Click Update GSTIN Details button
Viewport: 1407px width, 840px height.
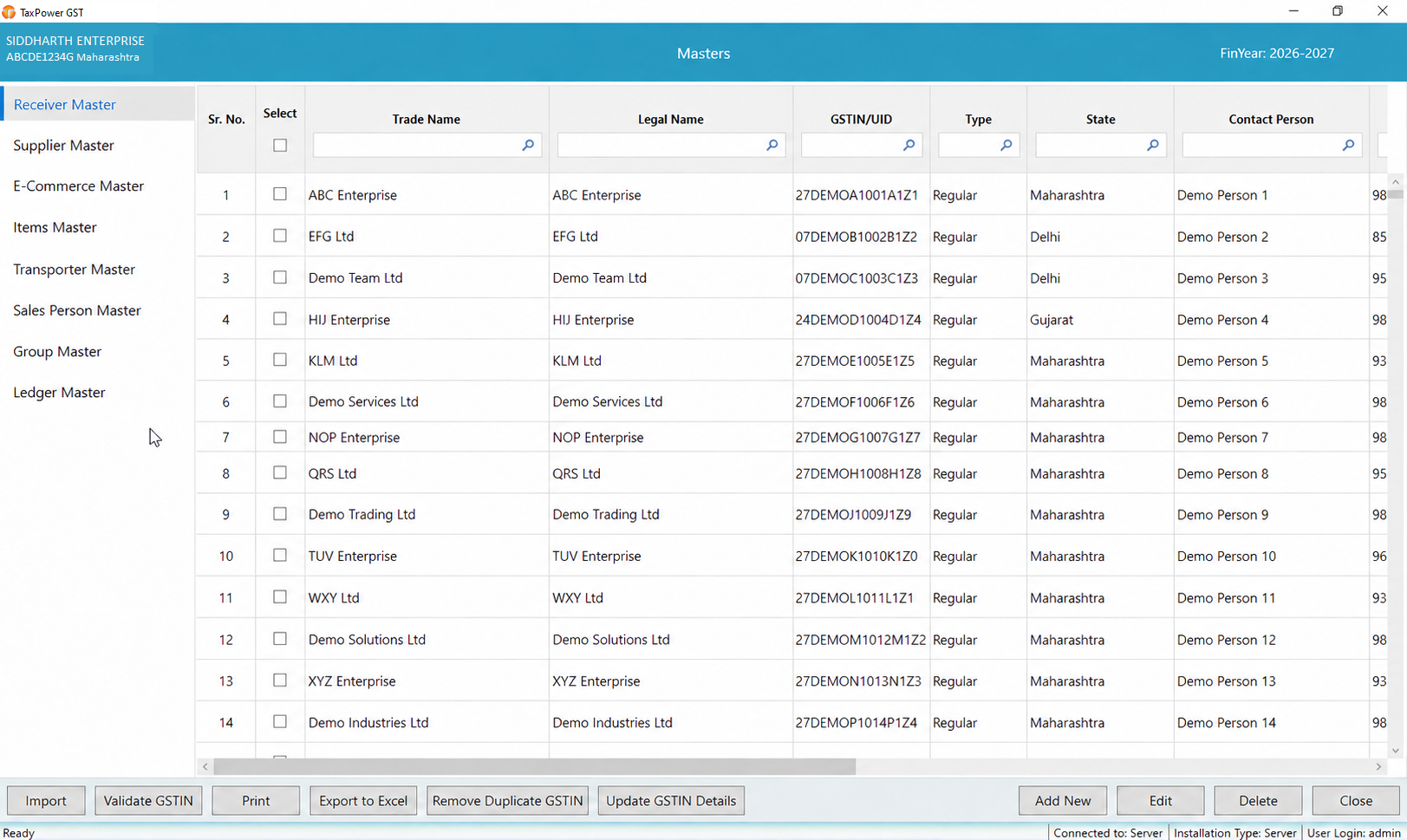click(x=671, y=800)
